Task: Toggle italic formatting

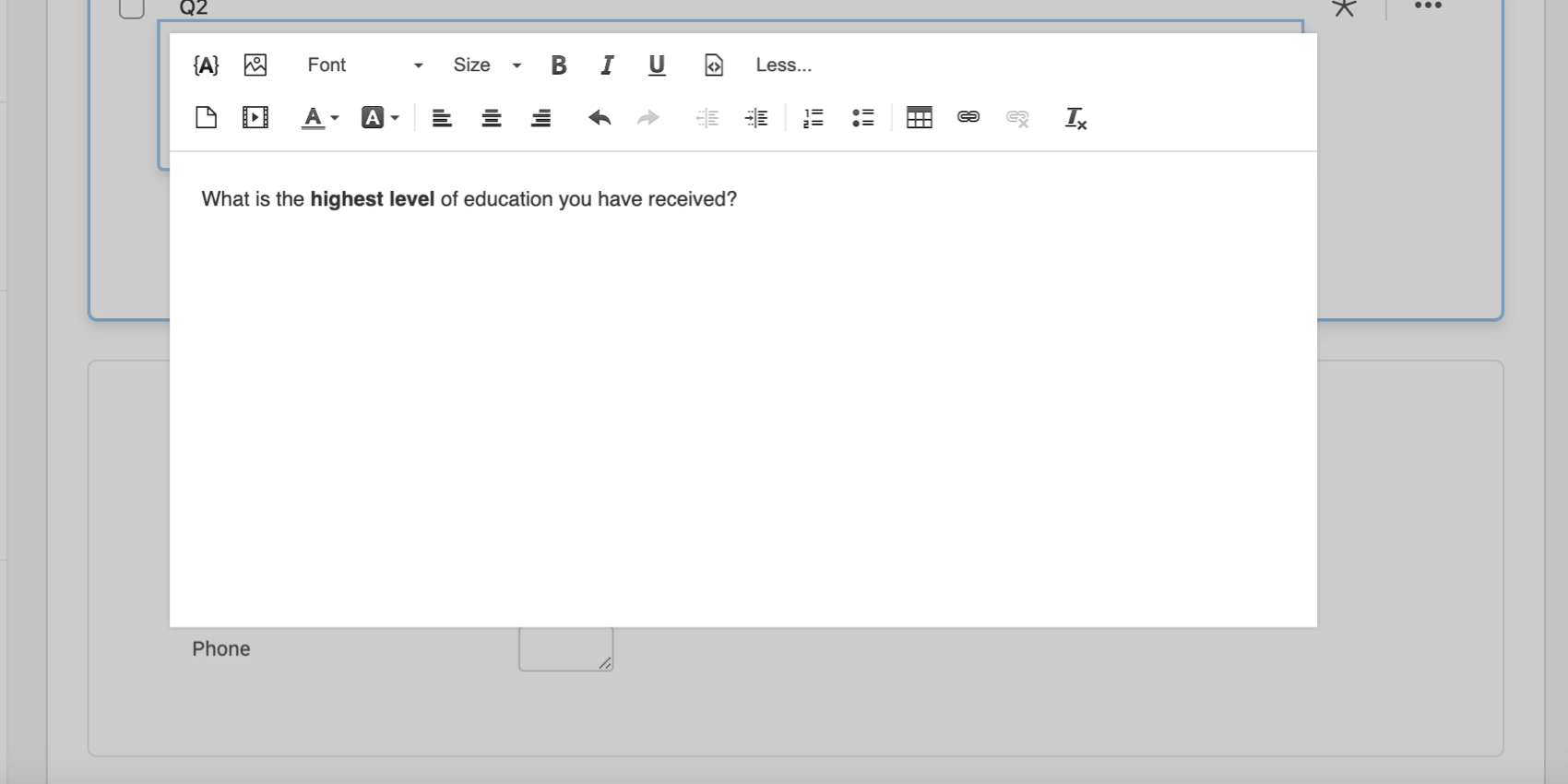Action: pyautogui.click(x=607, y=65)
